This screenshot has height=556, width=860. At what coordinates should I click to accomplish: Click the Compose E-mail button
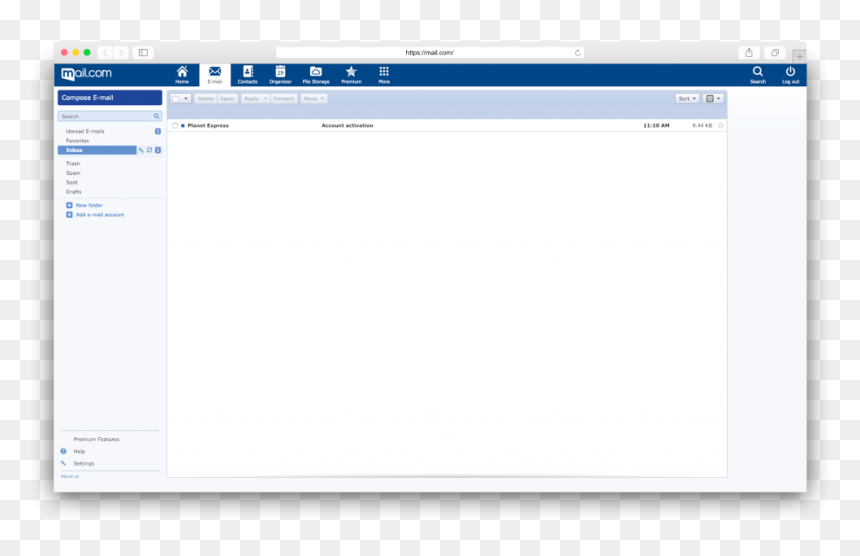tap(110, 98)
